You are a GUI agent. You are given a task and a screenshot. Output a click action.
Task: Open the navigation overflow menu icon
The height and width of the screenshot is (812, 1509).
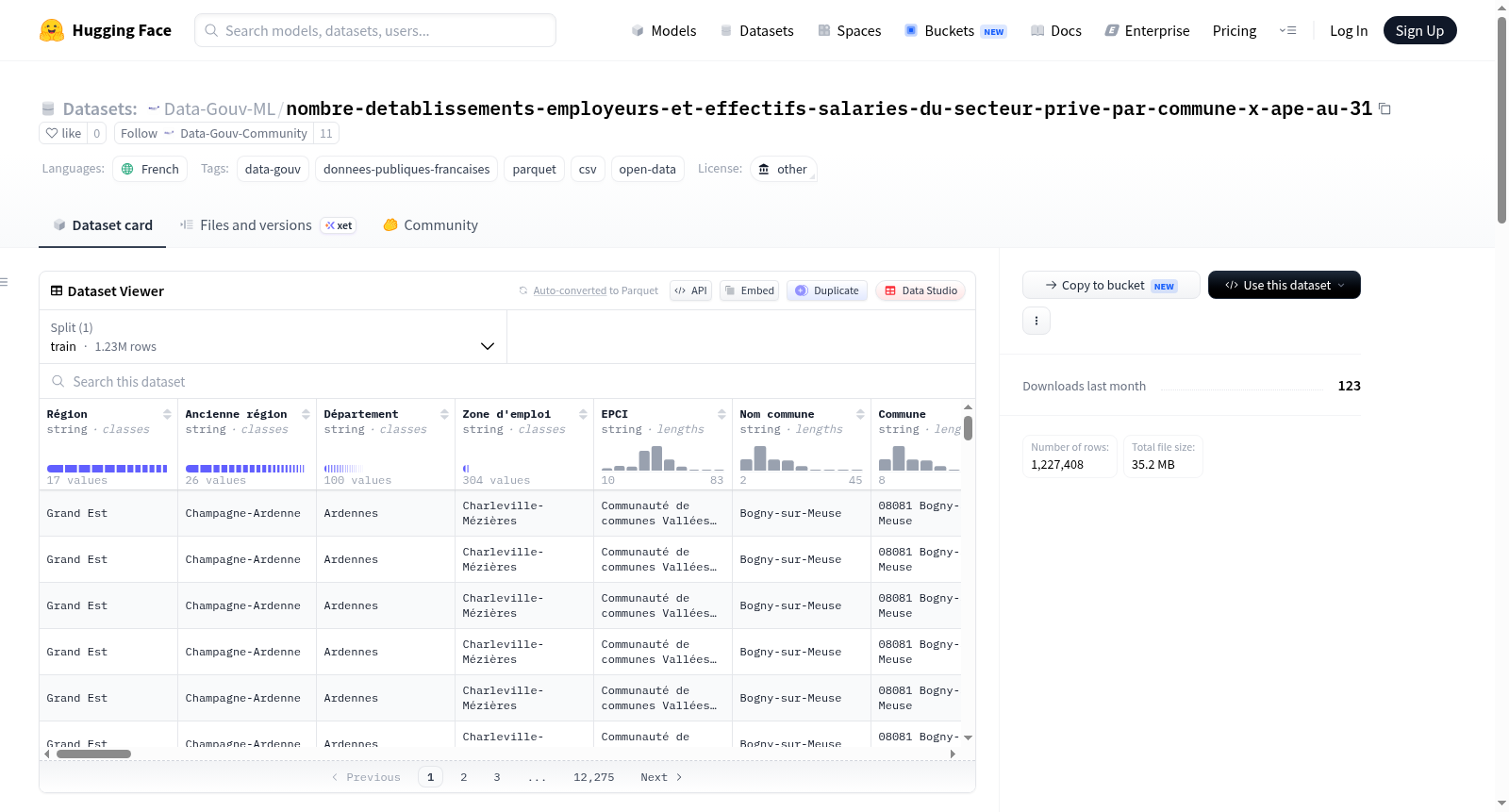click(1287, 30)
